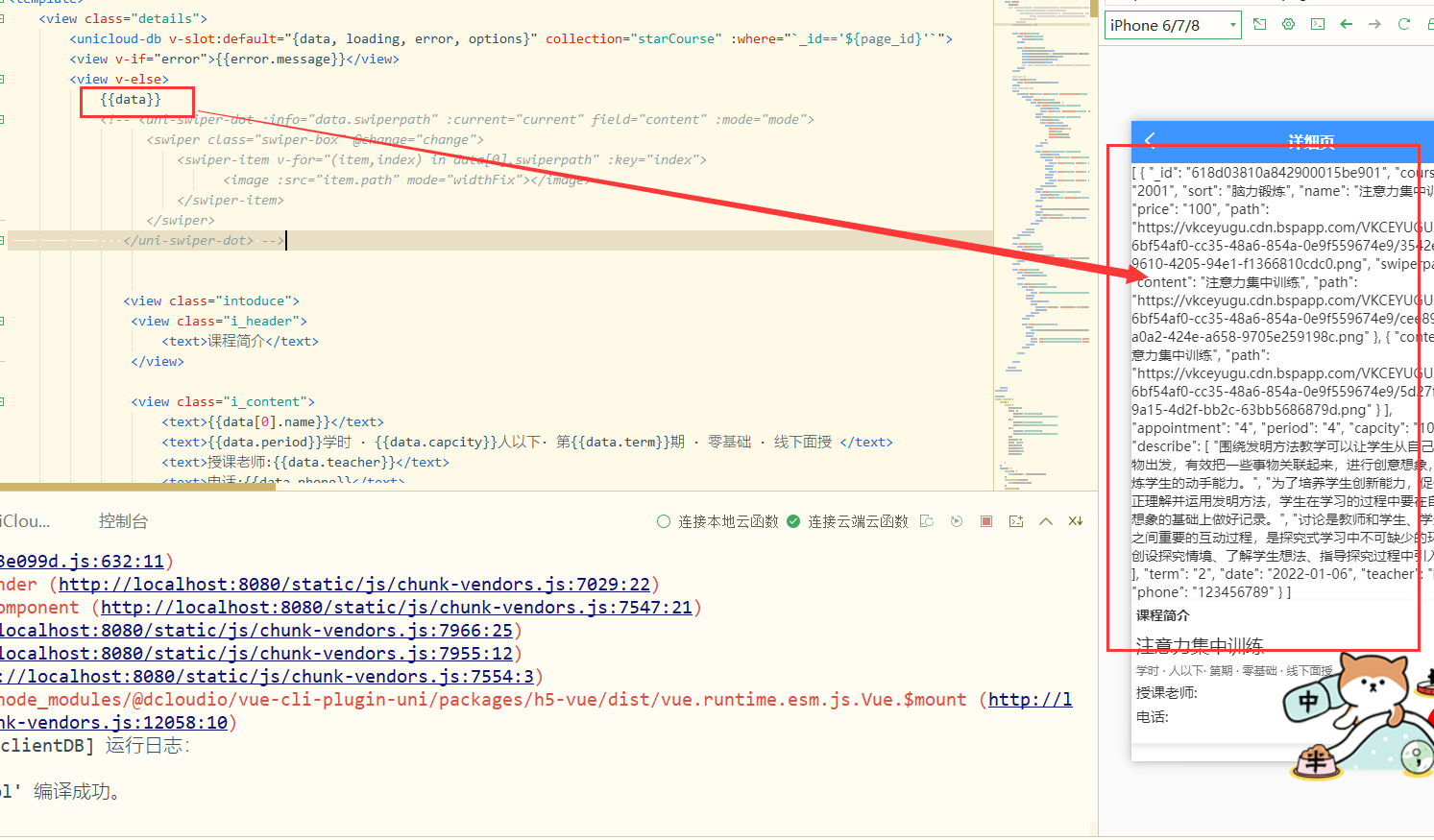Go back with the preview's green arrow
Image resolution: width=1434 pixels, height=840 pixels.
1346,24
